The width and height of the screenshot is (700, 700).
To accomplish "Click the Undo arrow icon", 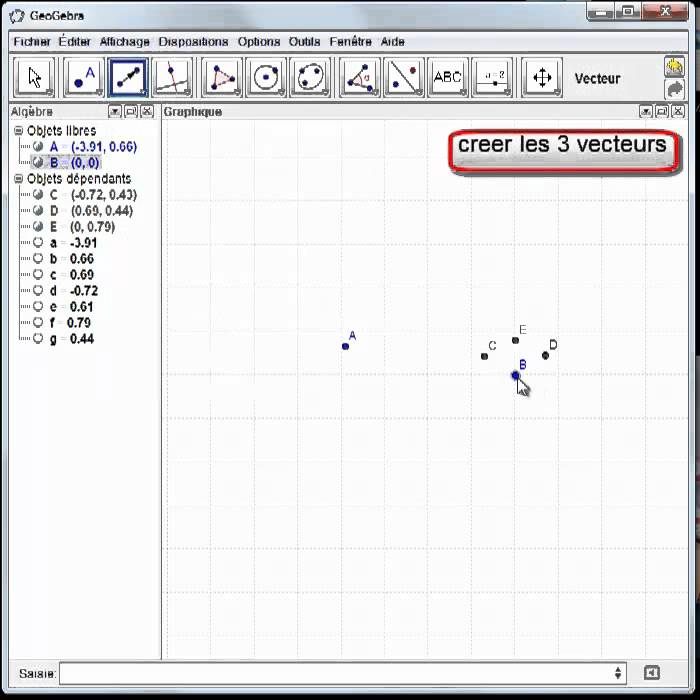I will [x=675, y=67].
